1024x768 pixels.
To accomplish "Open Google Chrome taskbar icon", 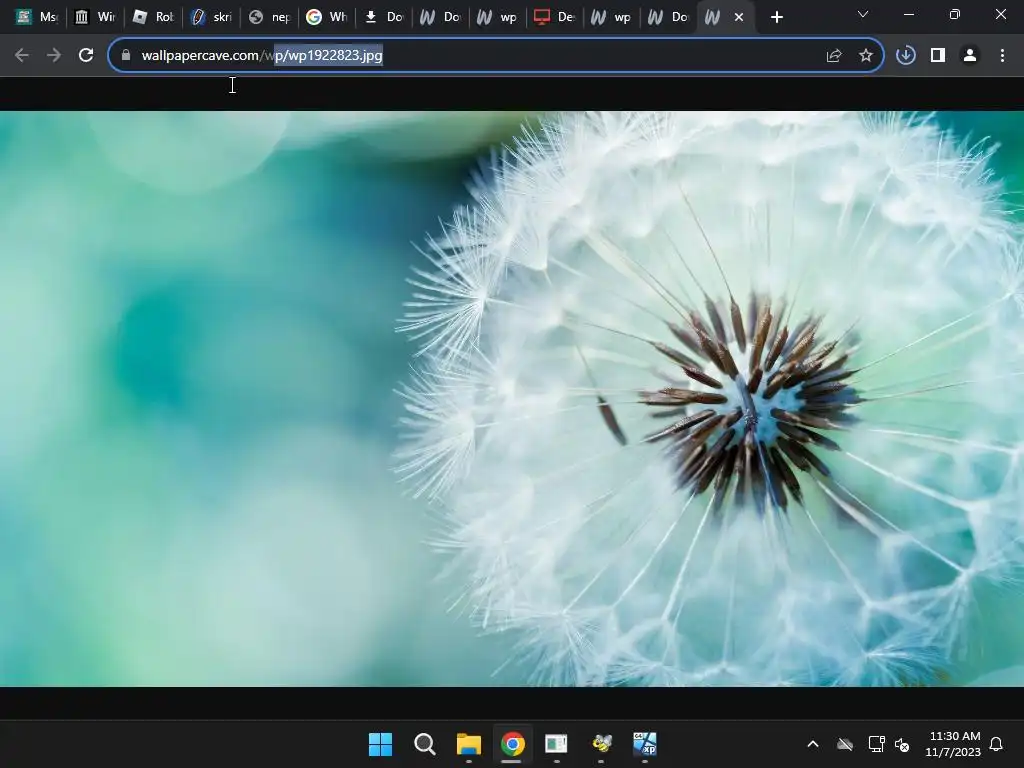I will (513, 744).
